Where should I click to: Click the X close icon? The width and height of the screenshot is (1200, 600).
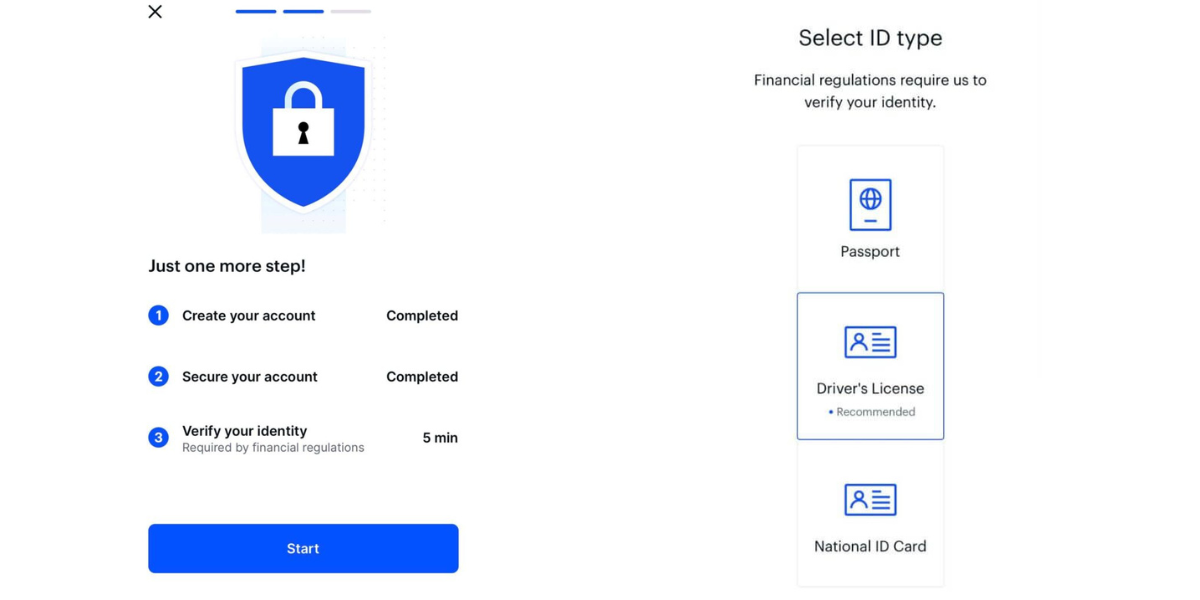[x=155, y=12]
